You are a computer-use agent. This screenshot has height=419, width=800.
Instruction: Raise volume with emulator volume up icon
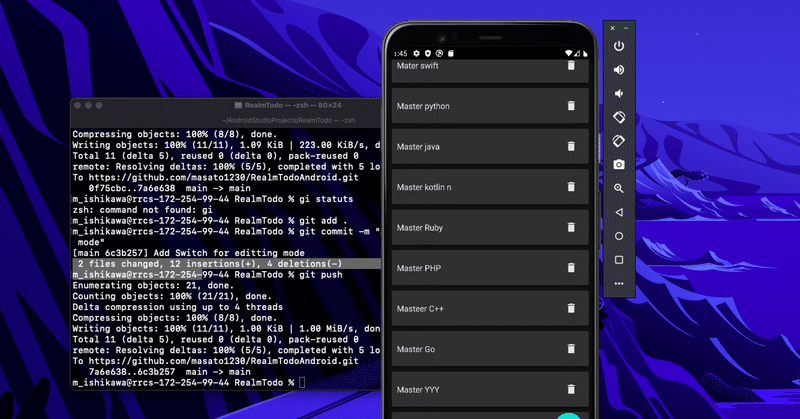coord(619,70)
